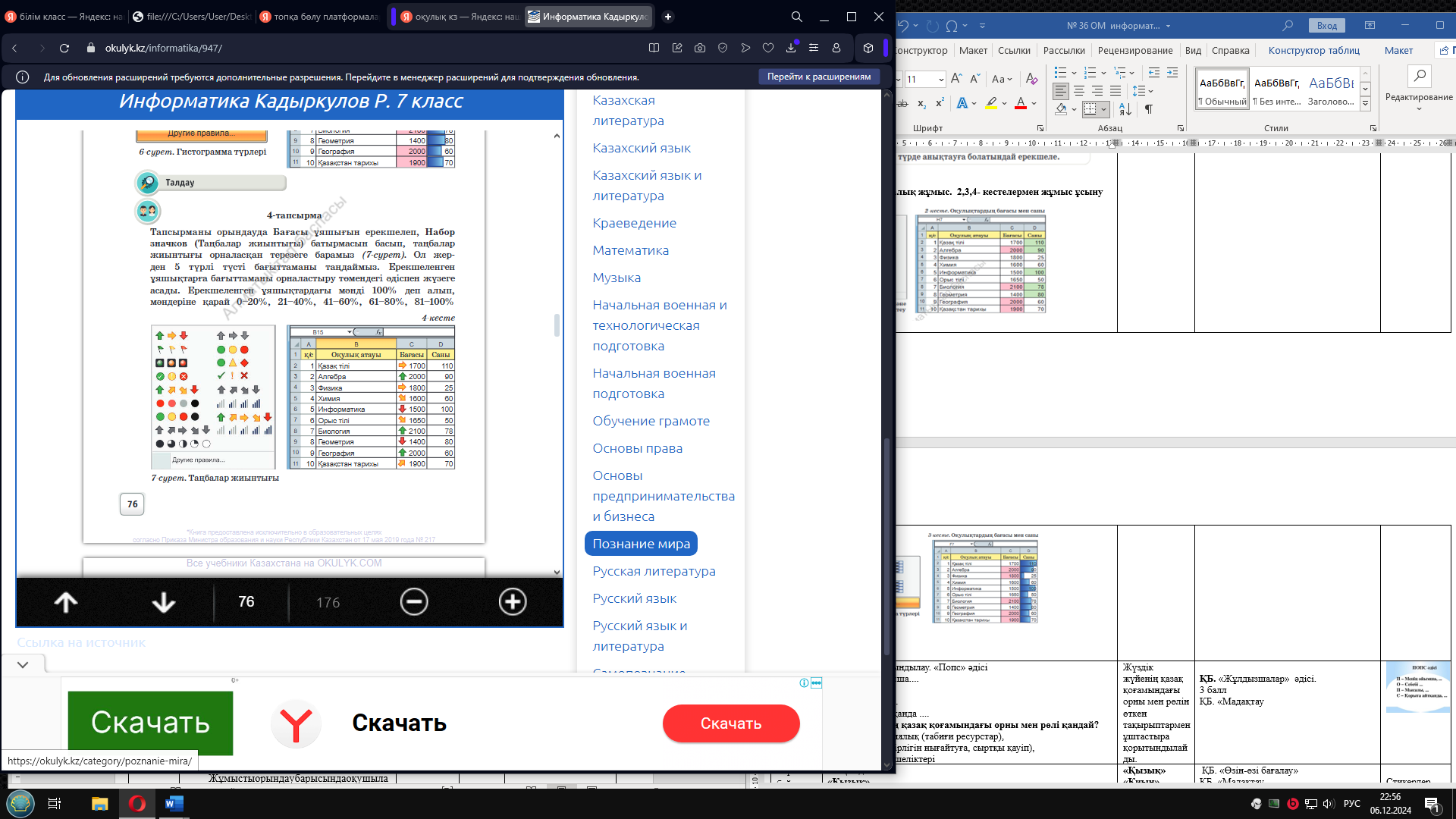Open the Рецензирование ribbon tab

[1134, 50]
